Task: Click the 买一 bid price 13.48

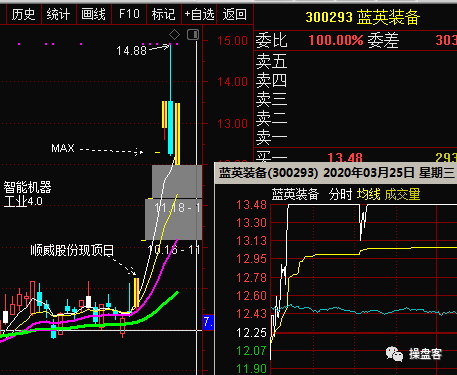Action: click(x=345, y=157)
